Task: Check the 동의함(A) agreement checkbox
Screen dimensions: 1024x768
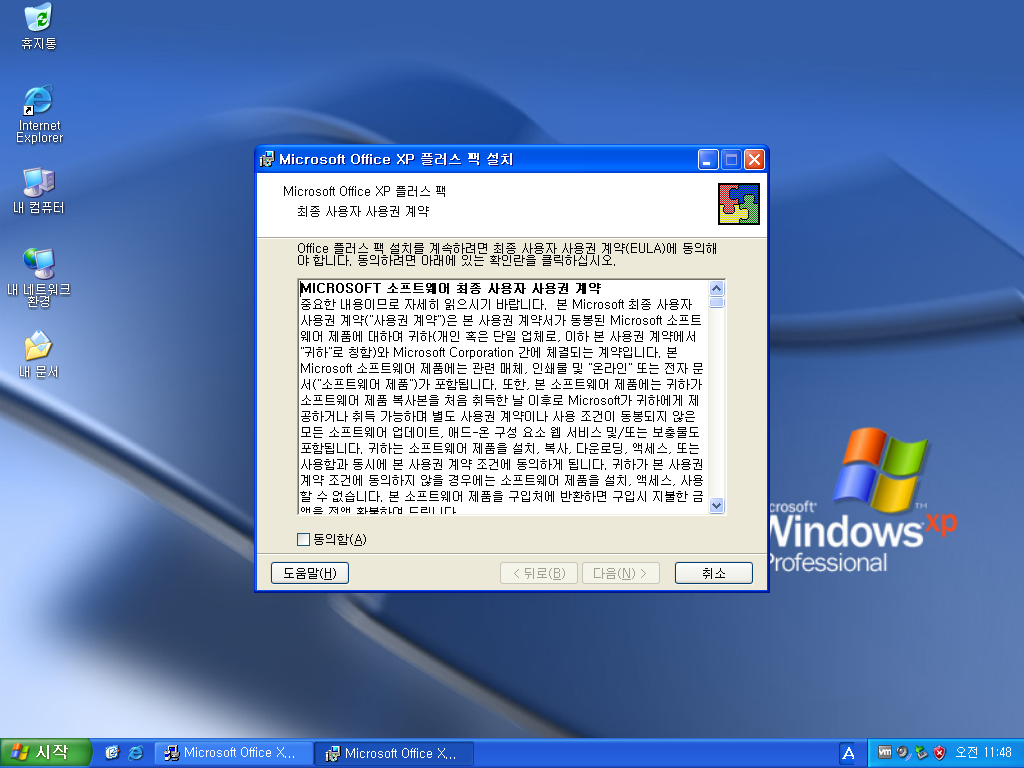Action: tap(303, 539)
